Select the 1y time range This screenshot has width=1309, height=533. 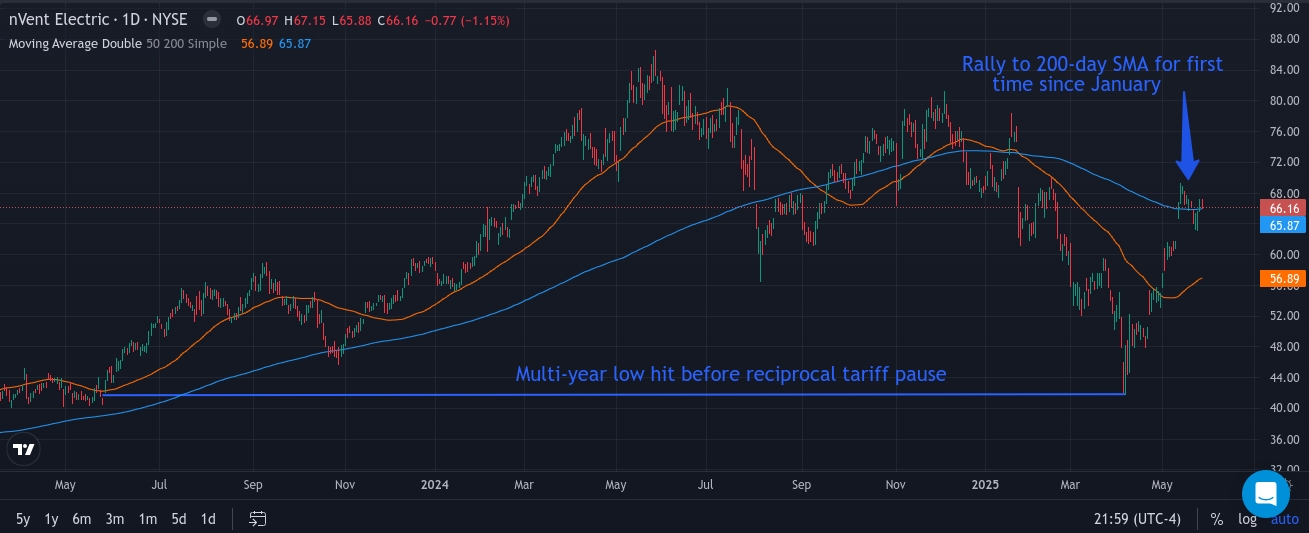click(x=52, y=519)
